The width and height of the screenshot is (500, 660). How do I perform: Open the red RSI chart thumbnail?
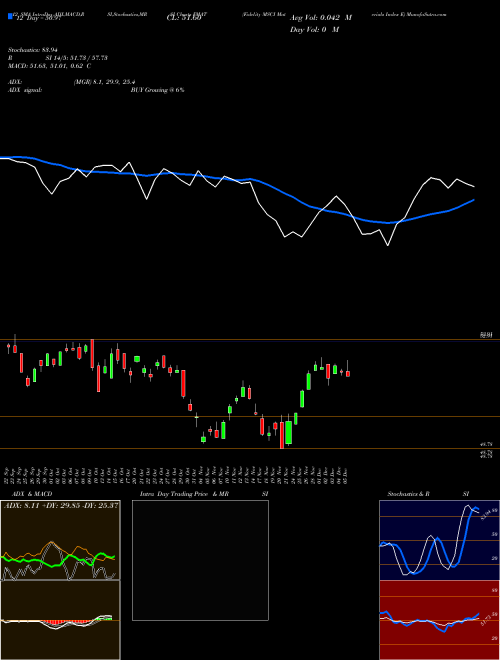click(439, 620)
